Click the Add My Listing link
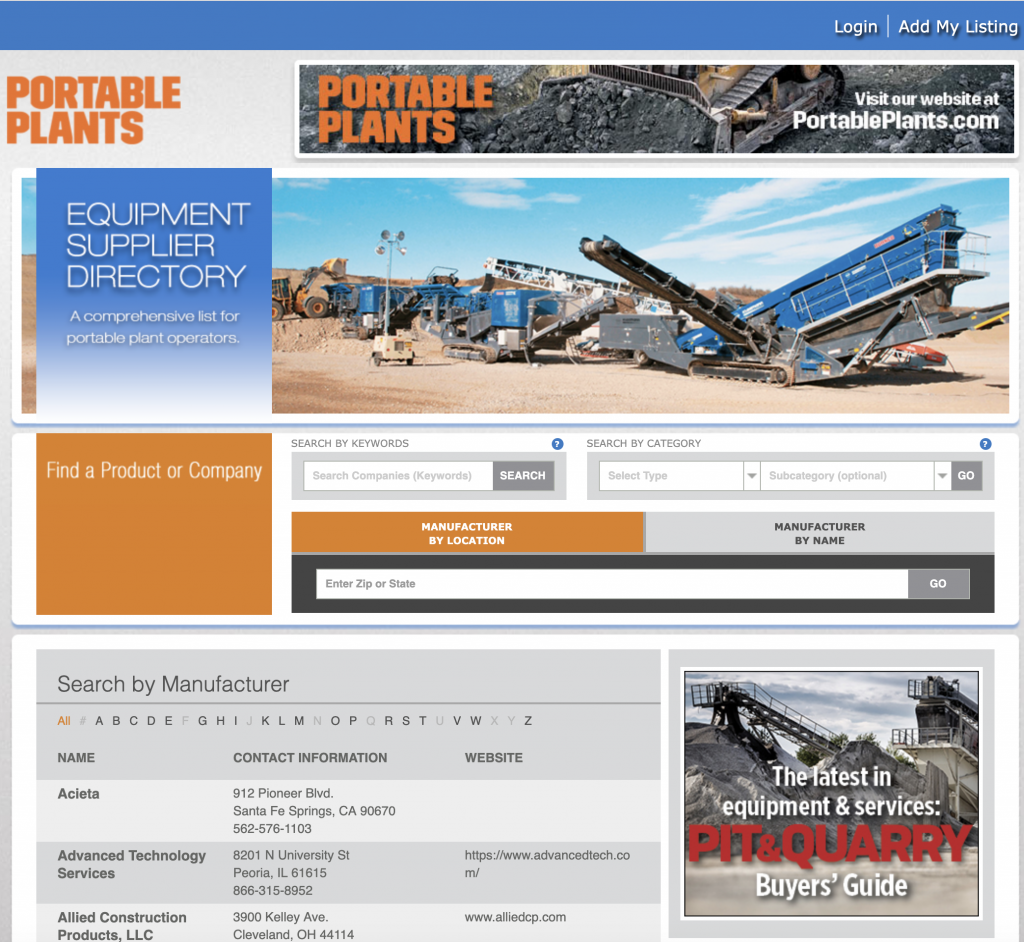The width and height of the screenshot is (1024, 942). [957, 27]
